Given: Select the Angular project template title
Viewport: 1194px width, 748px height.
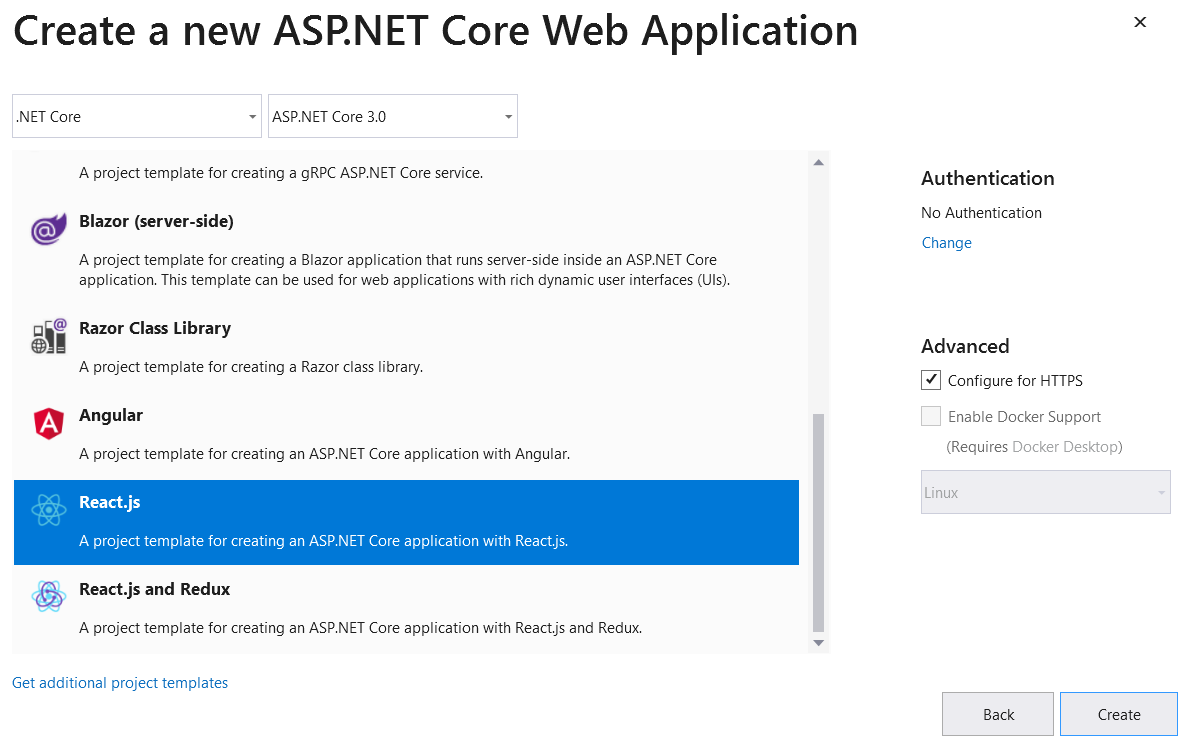Looking at the screenshot, I should 111,415.
